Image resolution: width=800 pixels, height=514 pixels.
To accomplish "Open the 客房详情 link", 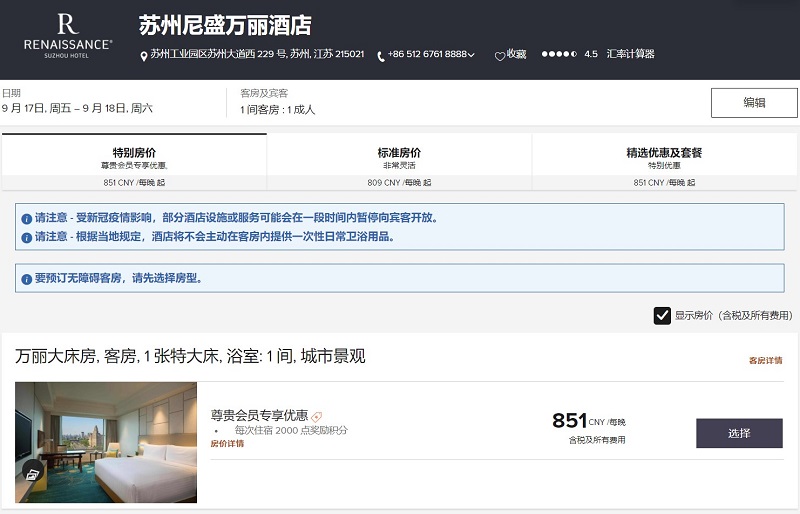I will click(x=765, y=360).
